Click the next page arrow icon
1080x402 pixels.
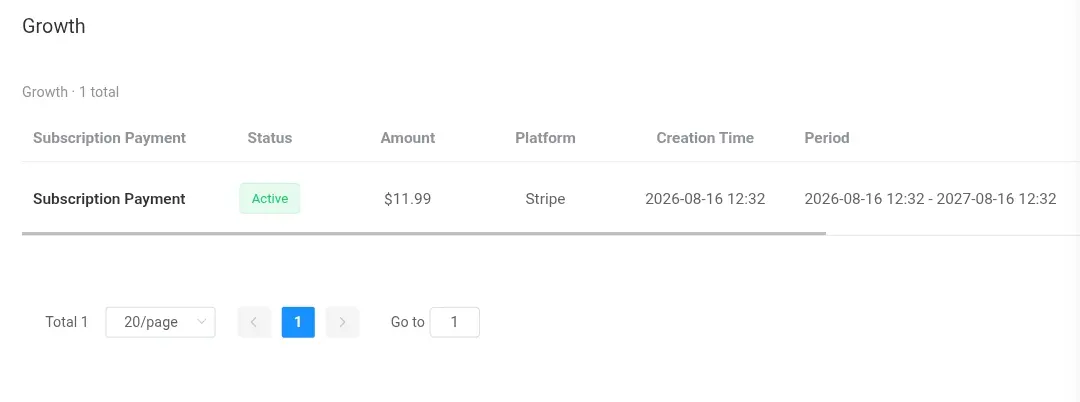pos(342,322)
